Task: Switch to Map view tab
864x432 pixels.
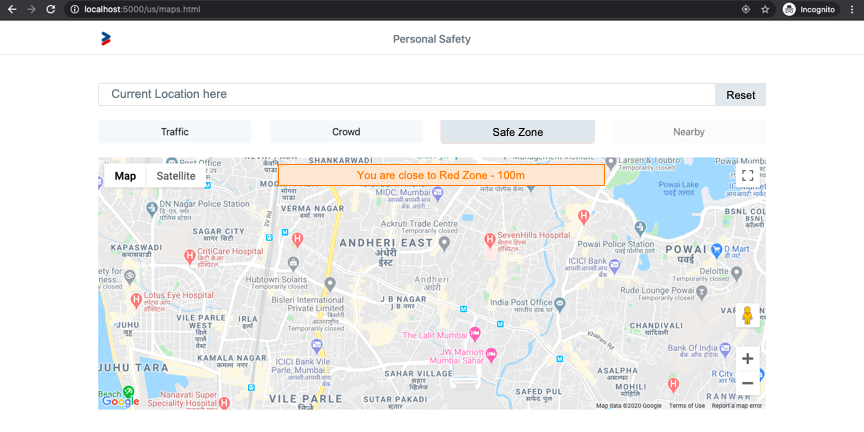Action: 125,176
